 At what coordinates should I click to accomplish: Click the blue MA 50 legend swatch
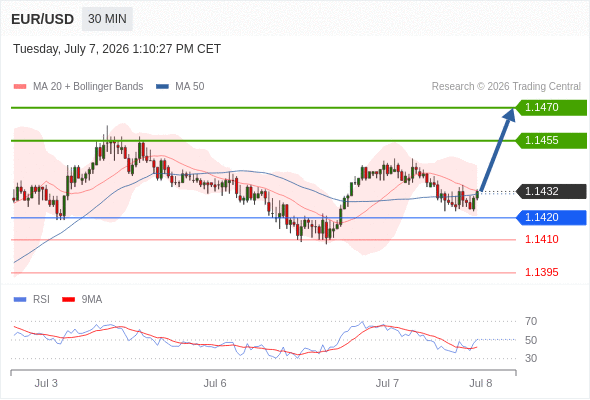(x=162, y=87)
